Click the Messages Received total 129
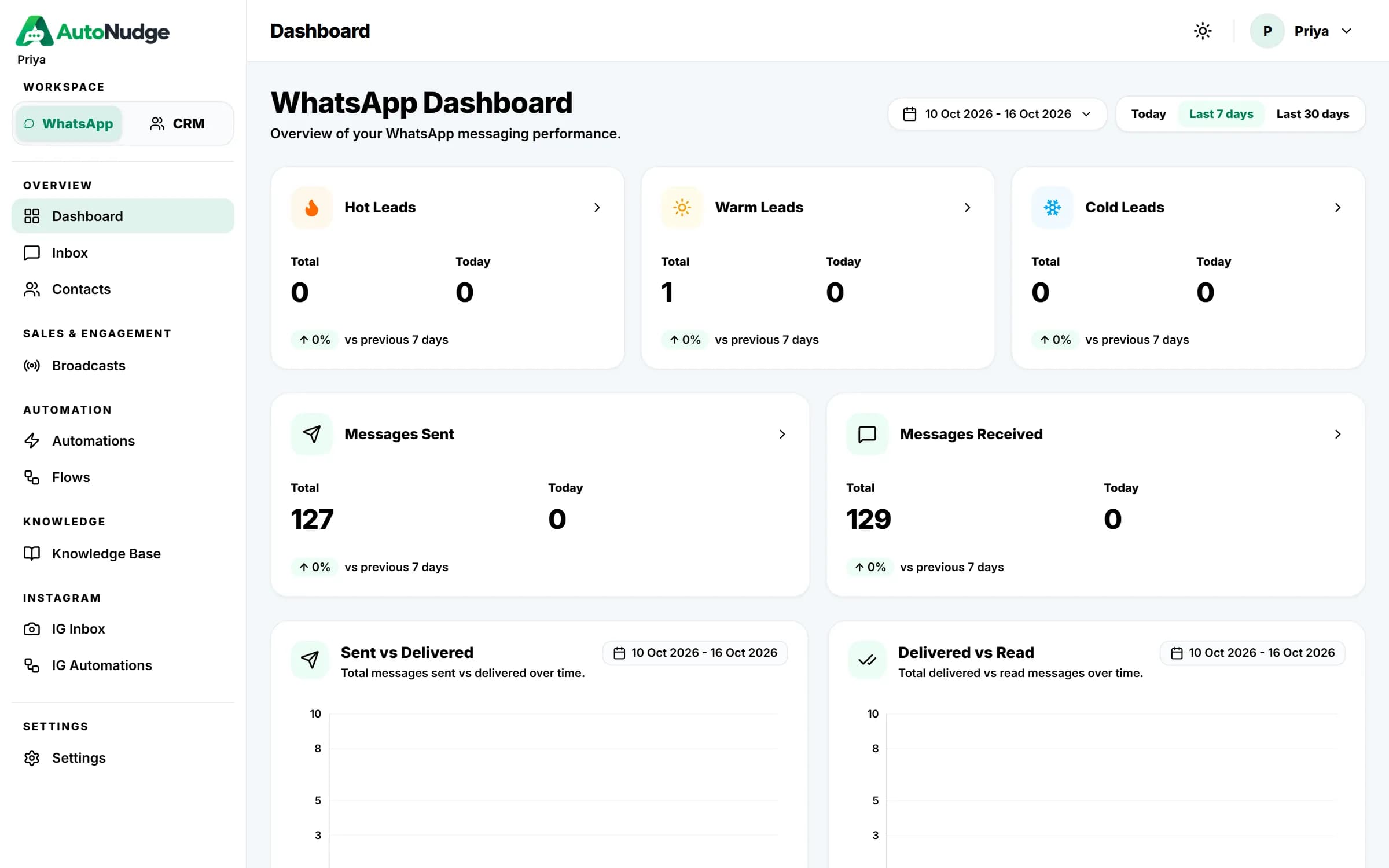1389x868 pixels. coord(869,519)
